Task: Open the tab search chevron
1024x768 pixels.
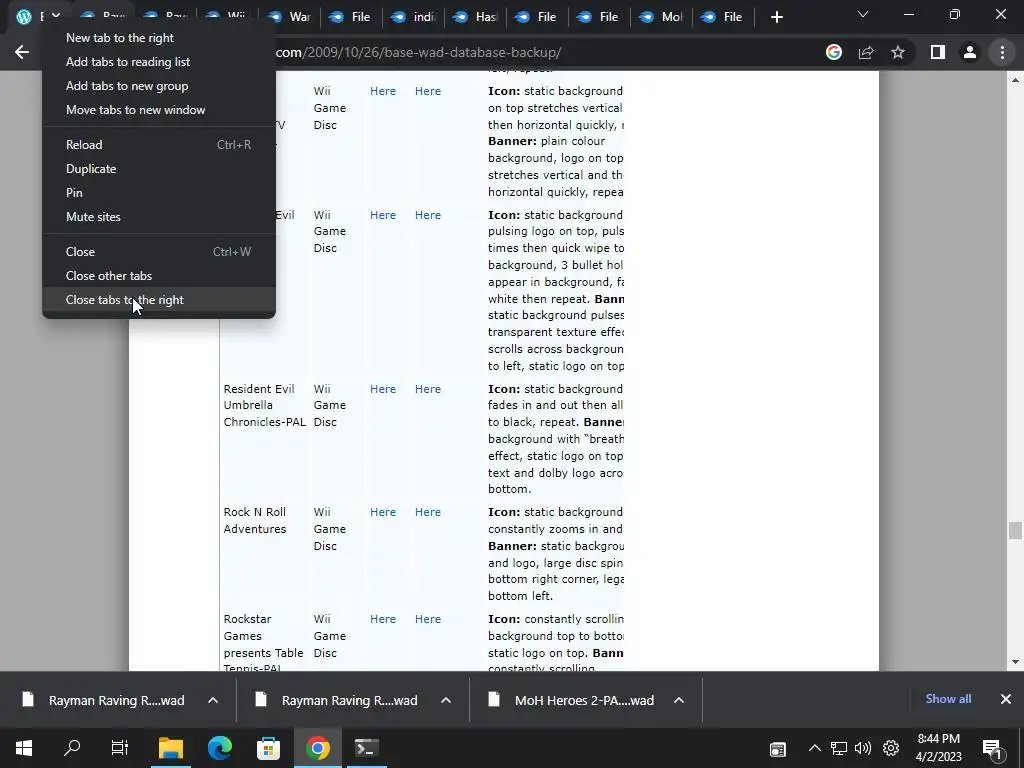Action: (x=863, y=14)
